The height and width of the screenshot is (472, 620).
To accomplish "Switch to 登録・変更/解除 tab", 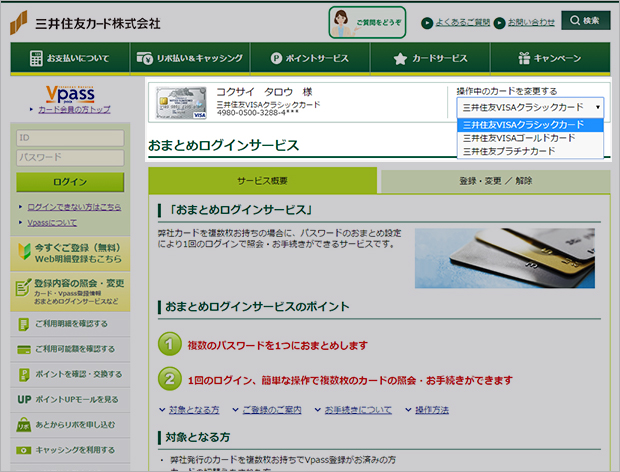I will pos(495,181).
